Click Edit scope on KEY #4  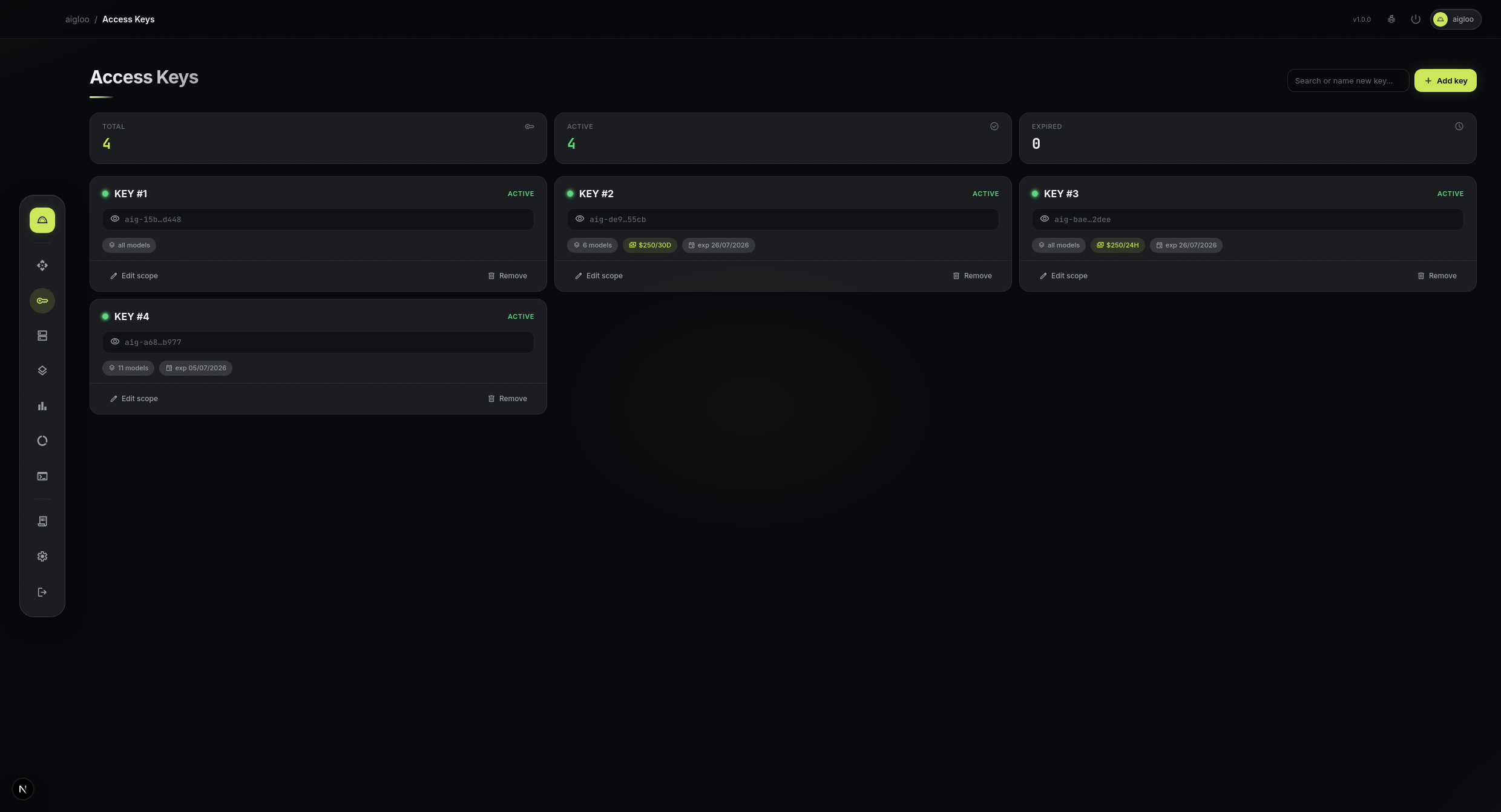(134, 399)
